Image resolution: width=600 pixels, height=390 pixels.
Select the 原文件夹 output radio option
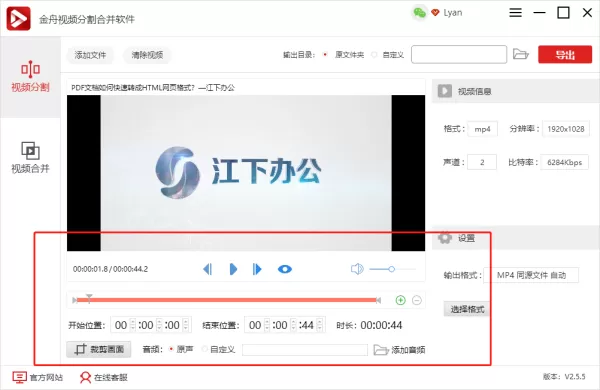[x=324, y=55]
